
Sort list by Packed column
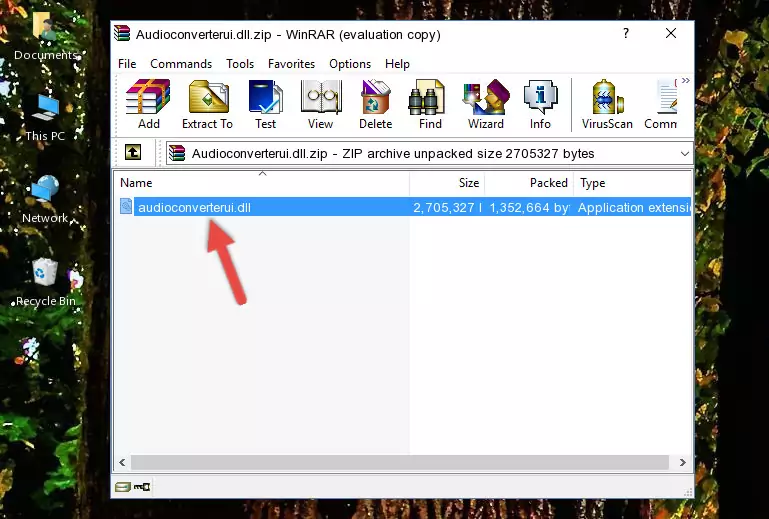[x=529, y=183]
